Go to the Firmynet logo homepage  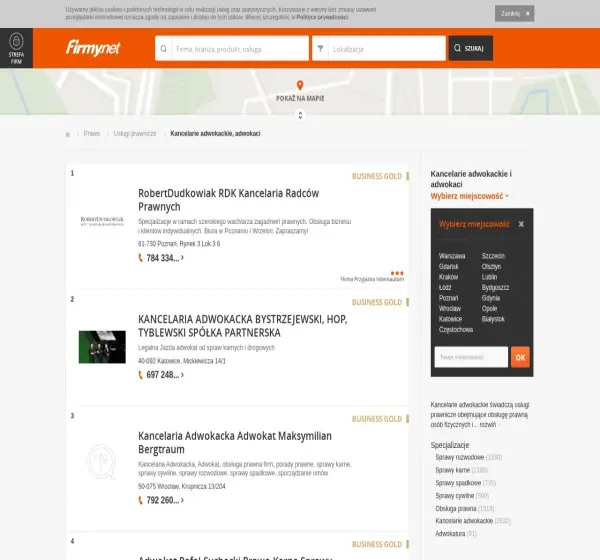coord(93,48)
